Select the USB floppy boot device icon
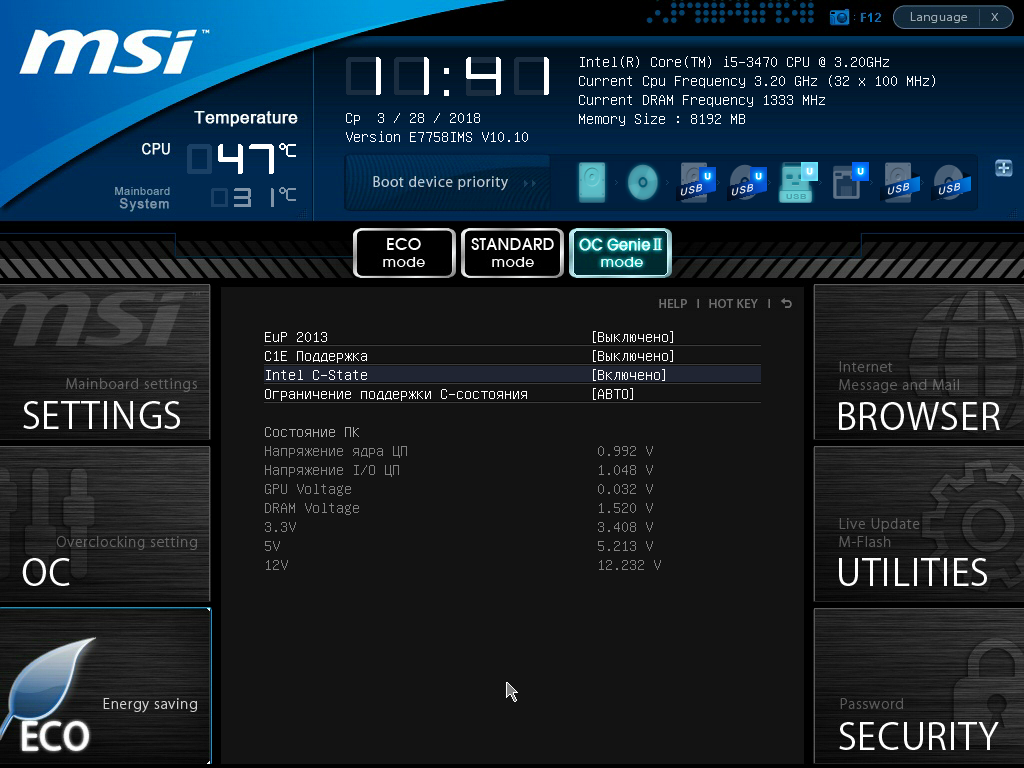Screen dimensions: 1024x768 click(x=850, y=182)
